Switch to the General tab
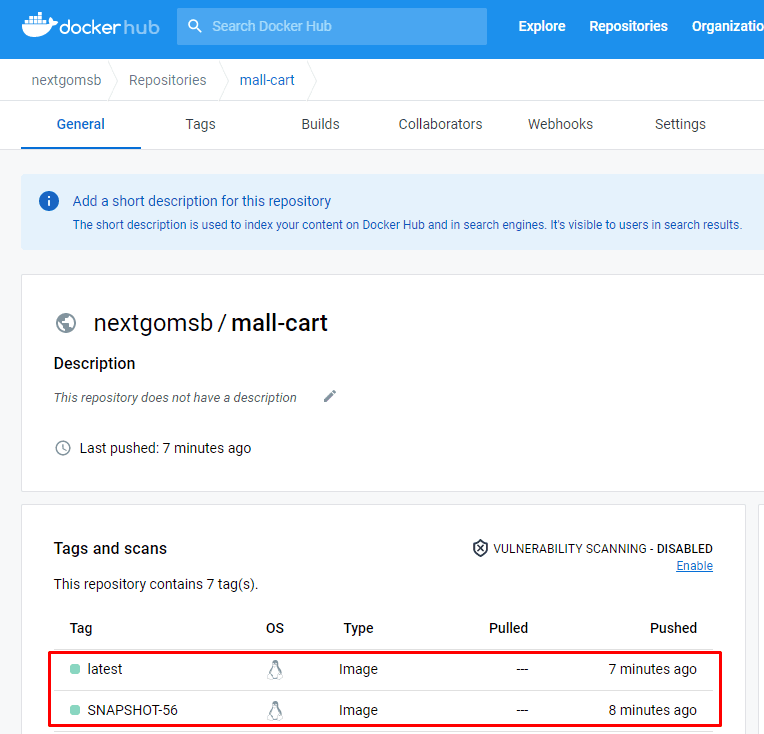The height and width of the screenshot is (734, 764). [81, 124]
